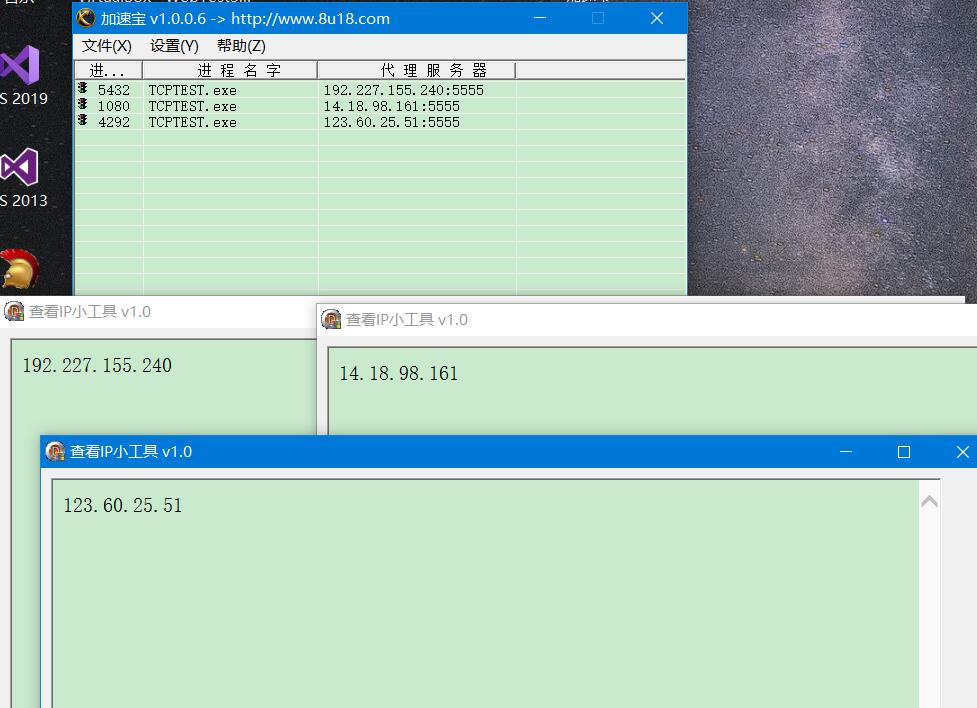Screen dimensions: 977x708
Task: Open Visual Studio 2013 desktop shortcut
Action: (x=21, y=178)
